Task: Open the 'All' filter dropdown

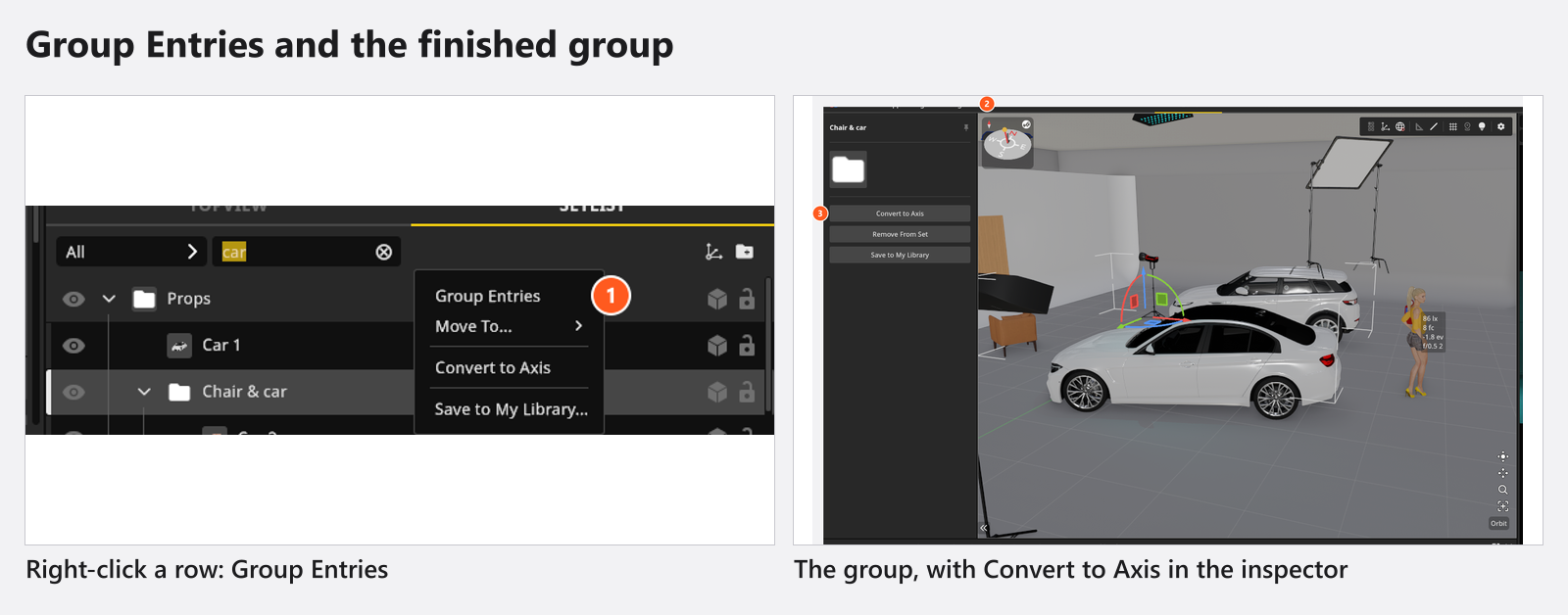Action: pos(130,252)
